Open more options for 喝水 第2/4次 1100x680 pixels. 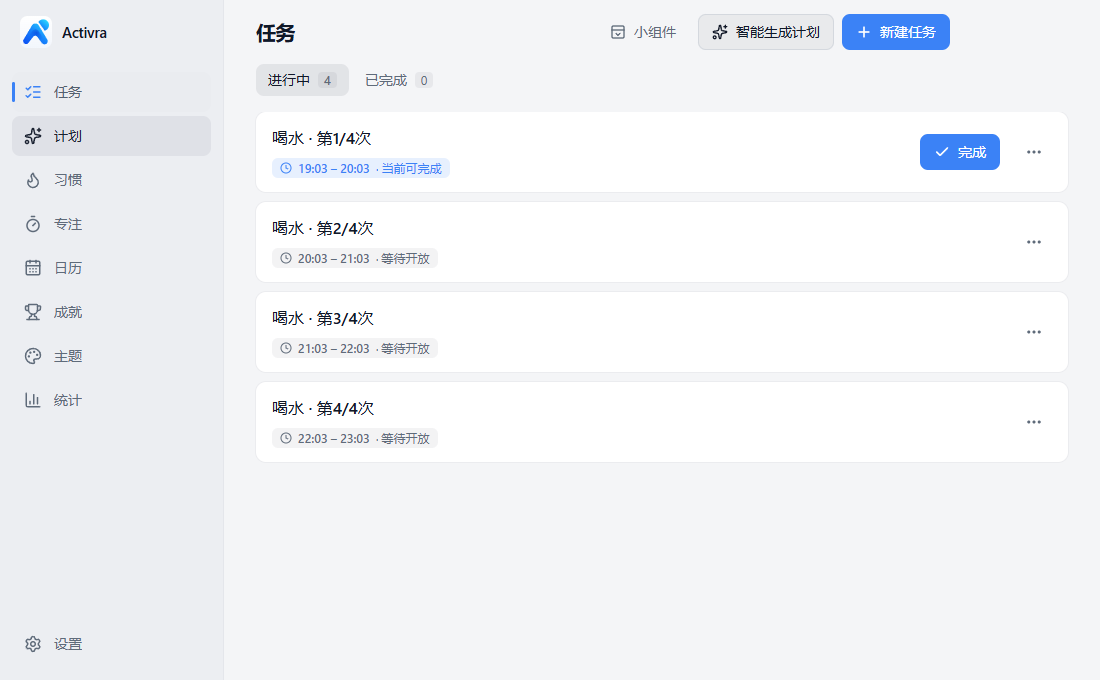[1034, 242]
